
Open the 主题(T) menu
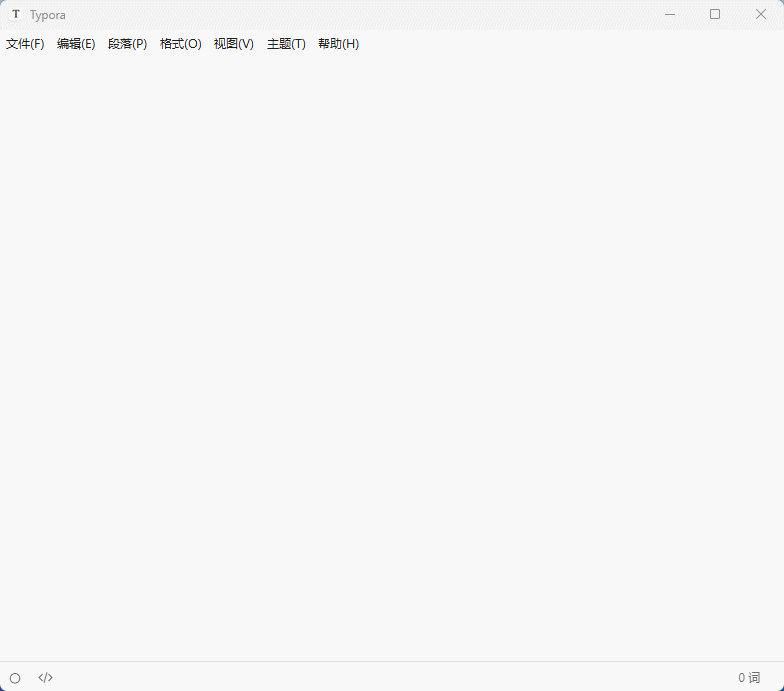(x=286, y=44)
